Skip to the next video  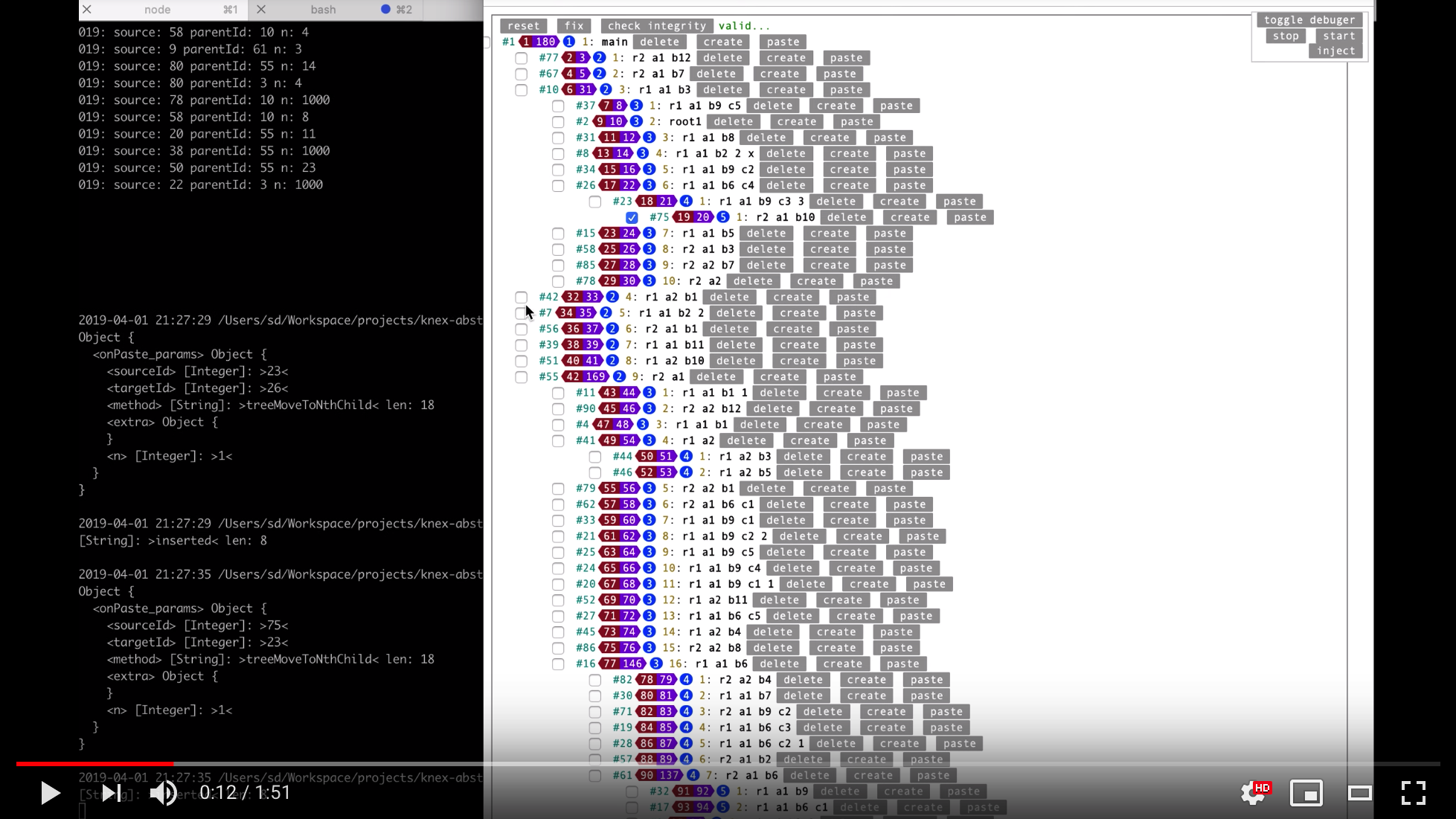tap(111, 793)
